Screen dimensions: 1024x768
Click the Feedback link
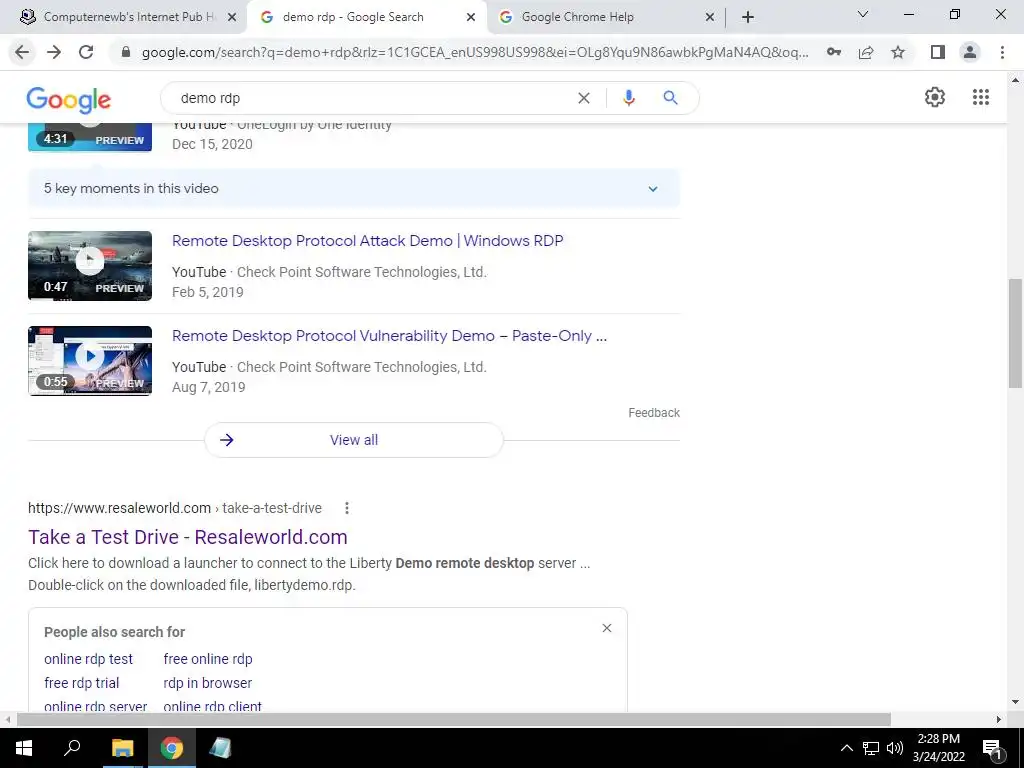[x=654, y=413]
